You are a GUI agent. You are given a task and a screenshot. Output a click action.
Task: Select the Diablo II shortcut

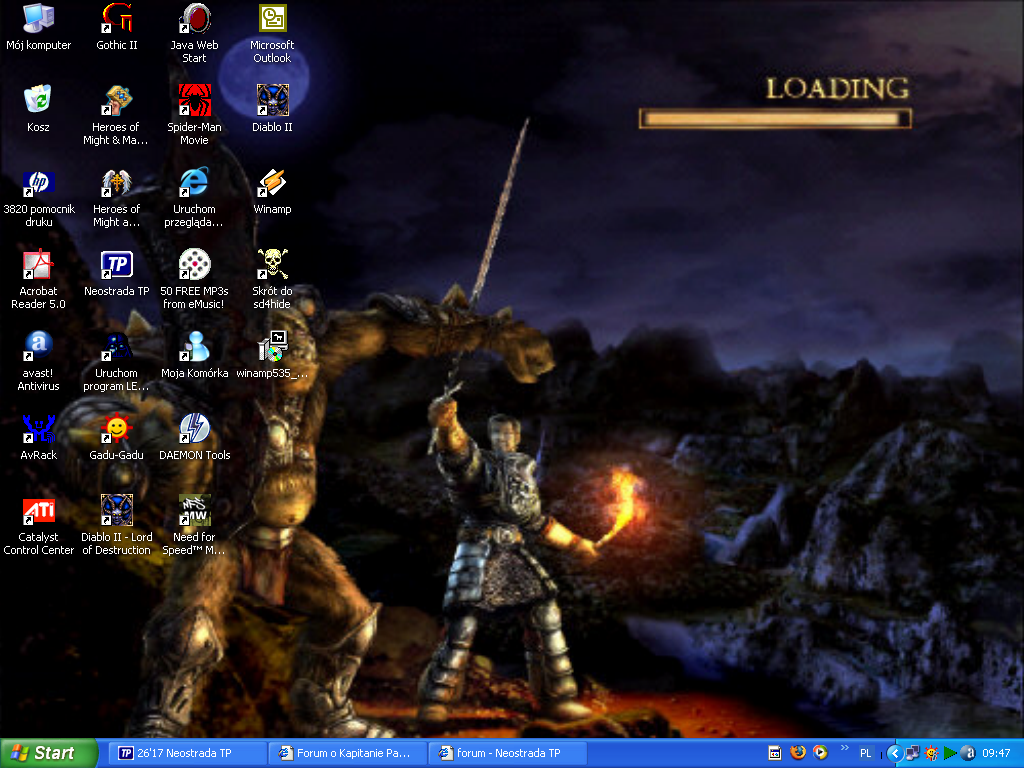pos(272,109)
